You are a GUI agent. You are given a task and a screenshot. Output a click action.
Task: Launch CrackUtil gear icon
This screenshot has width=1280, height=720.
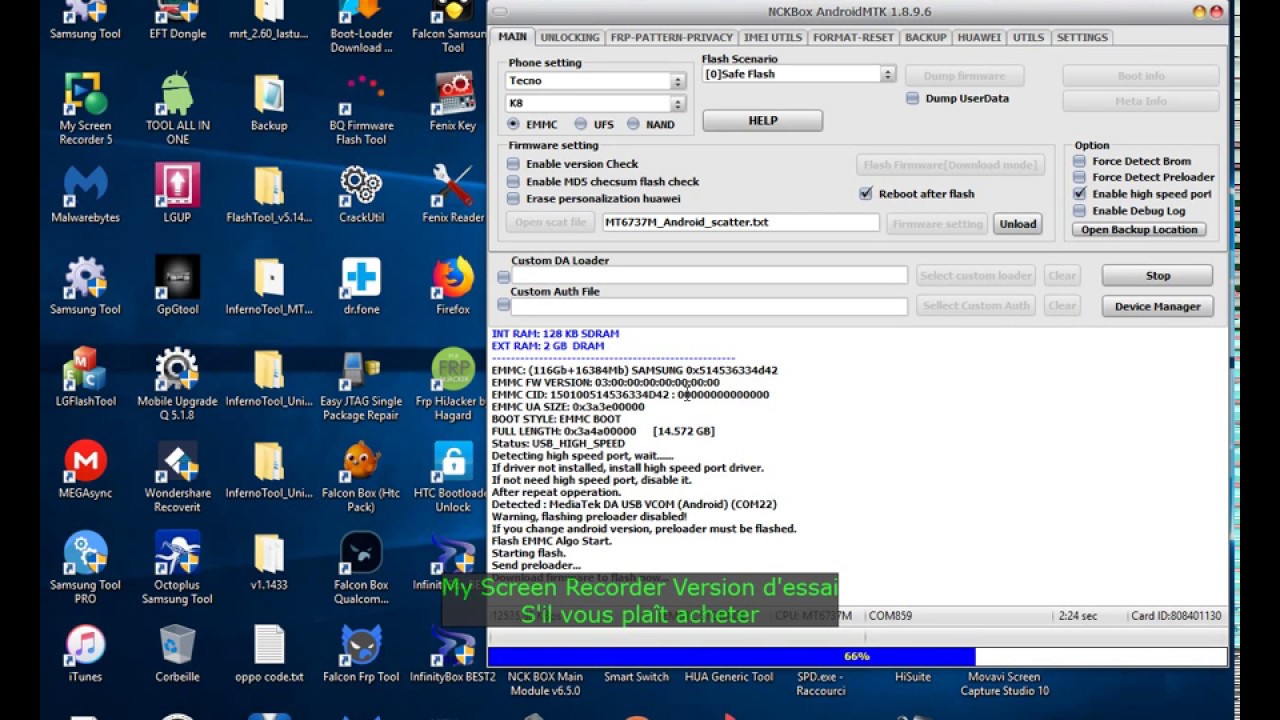(361, 194)
